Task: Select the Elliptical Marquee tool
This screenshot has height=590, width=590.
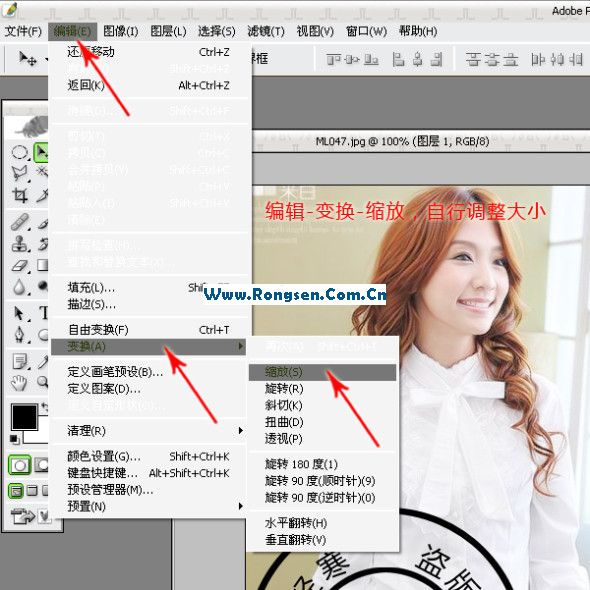Action: (x=20, y=152)
